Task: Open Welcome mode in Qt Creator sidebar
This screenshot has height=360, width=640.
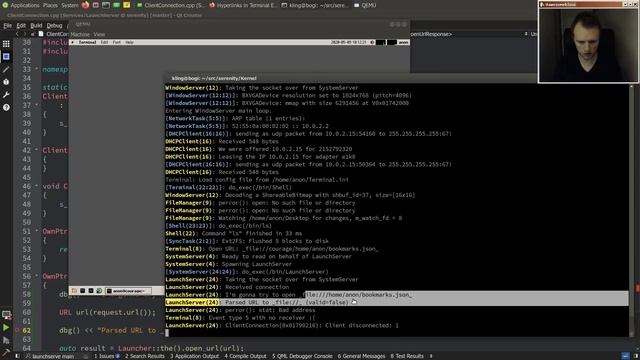Action: pos(6,44)
